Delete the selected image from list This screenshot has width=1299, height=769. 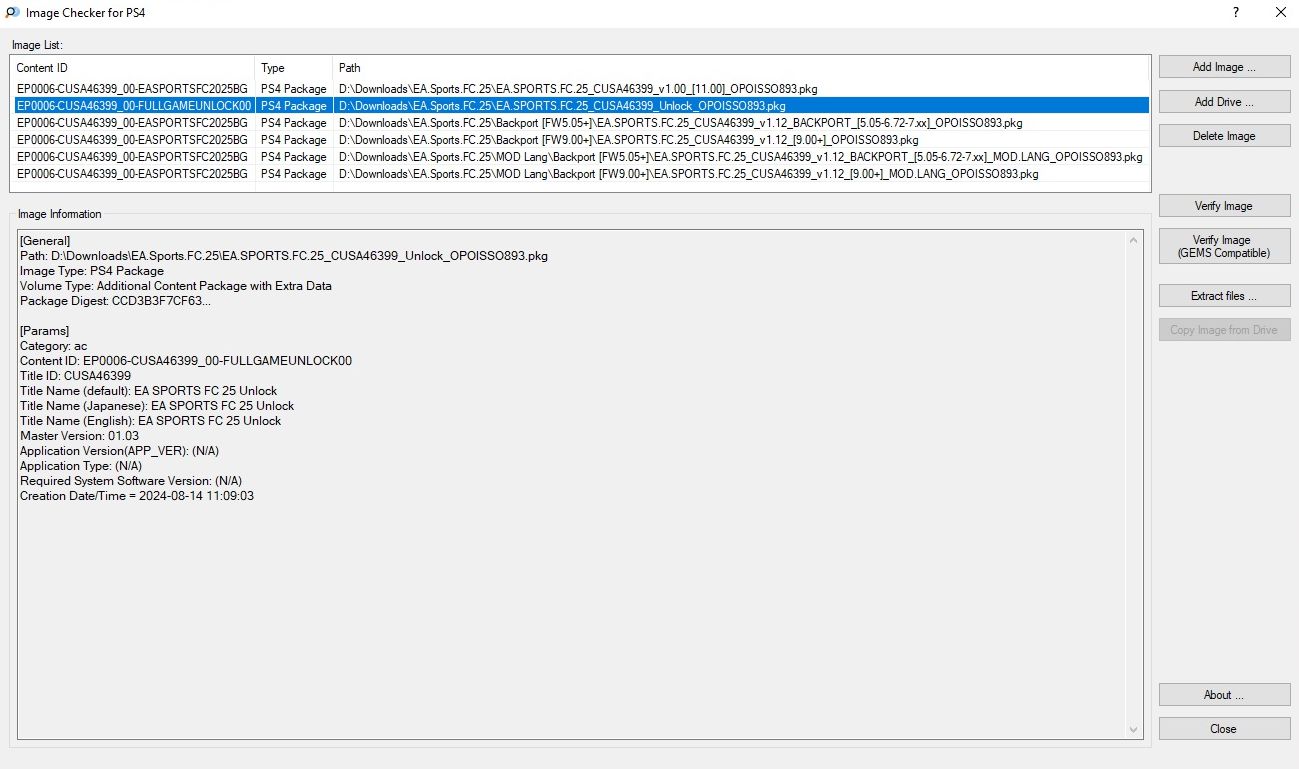pyautogui.click(x=1224, y=136)
